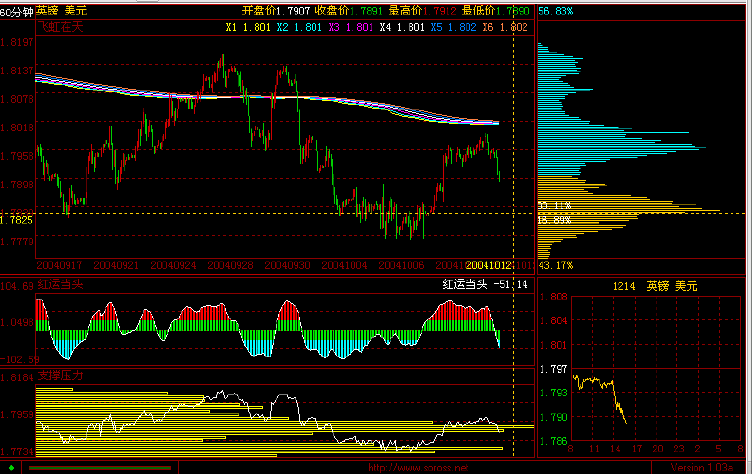This screenshot has height=474, width=752.
Task: Click the 1.8137 price axis label
Action: (x=17, y=71)
